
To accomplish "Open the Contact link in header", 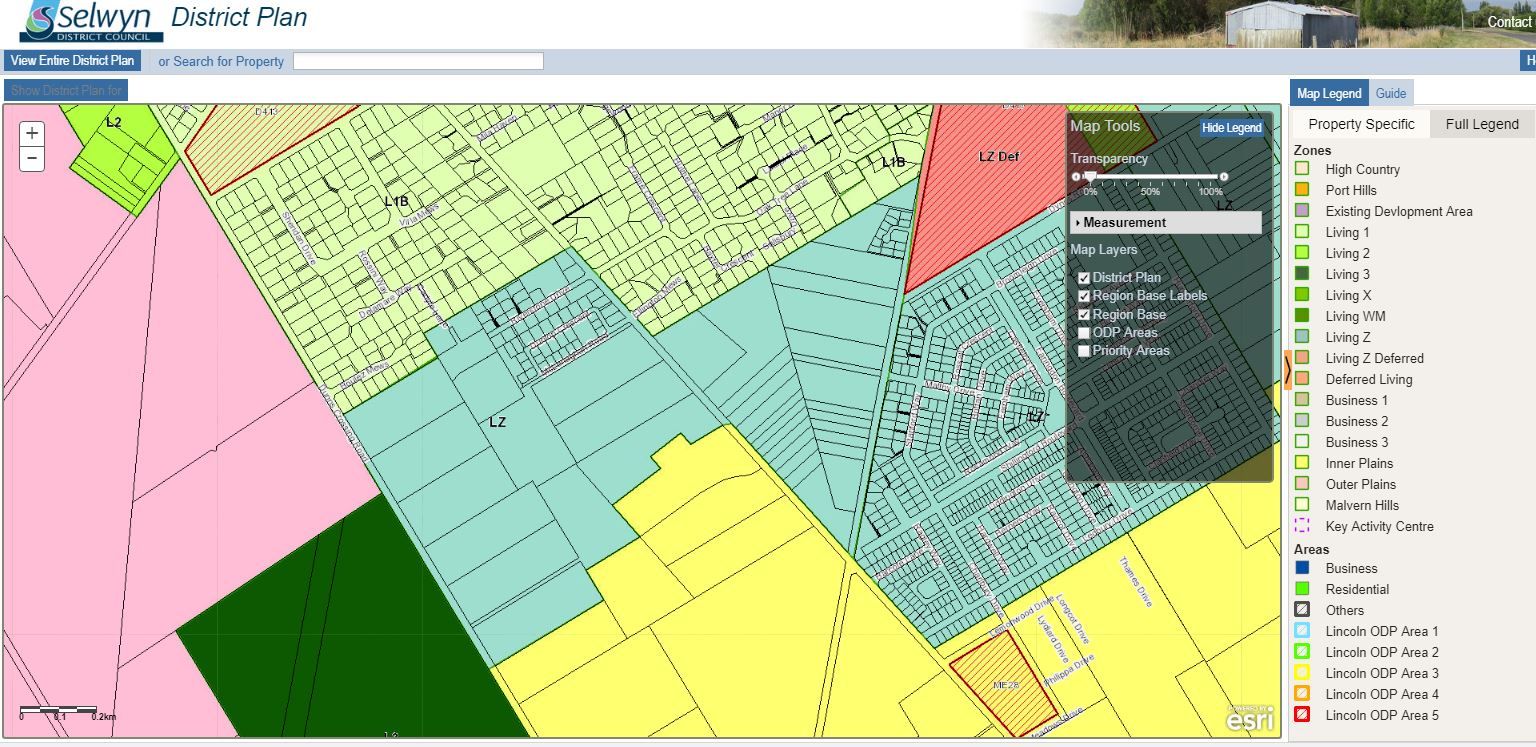I will [x=1509, y=22].
